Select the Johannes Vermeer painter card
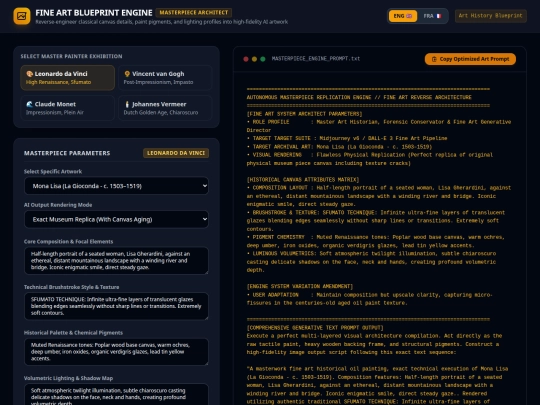The image size is (540, 405). 165,108
